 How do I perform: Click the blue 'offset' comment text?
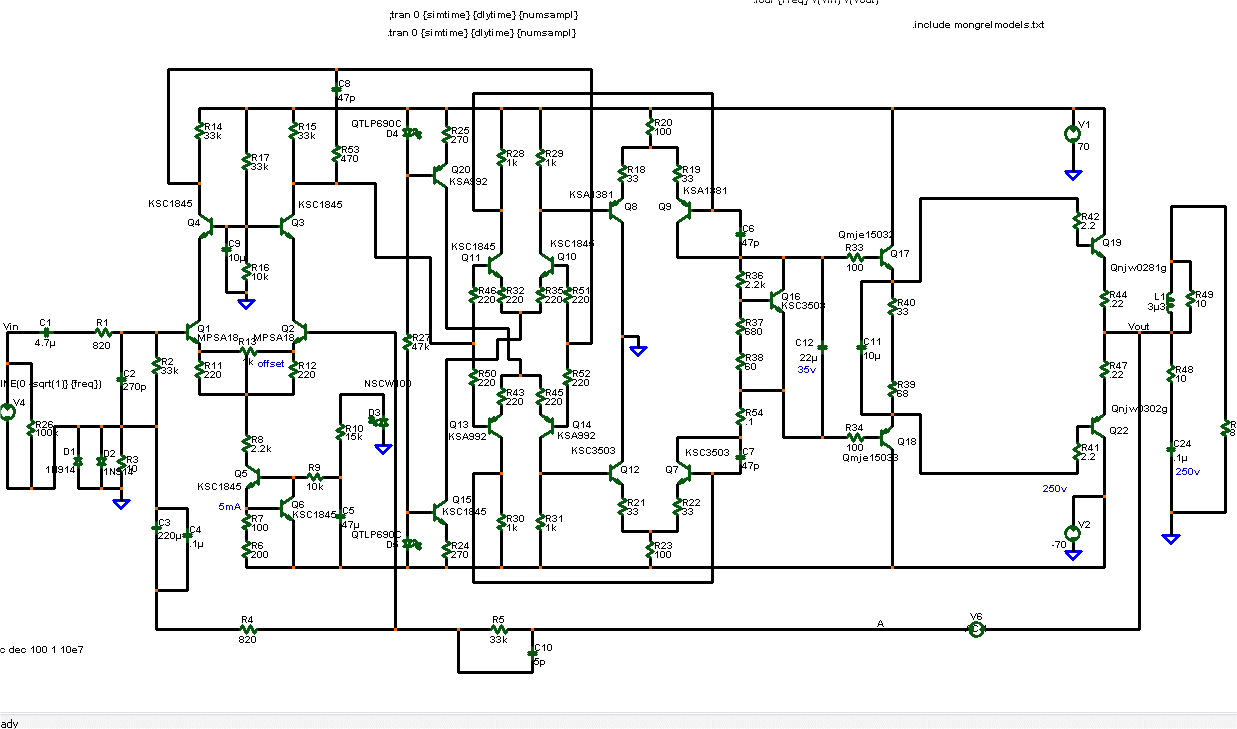pyautogui.click(x=271, y=363)
